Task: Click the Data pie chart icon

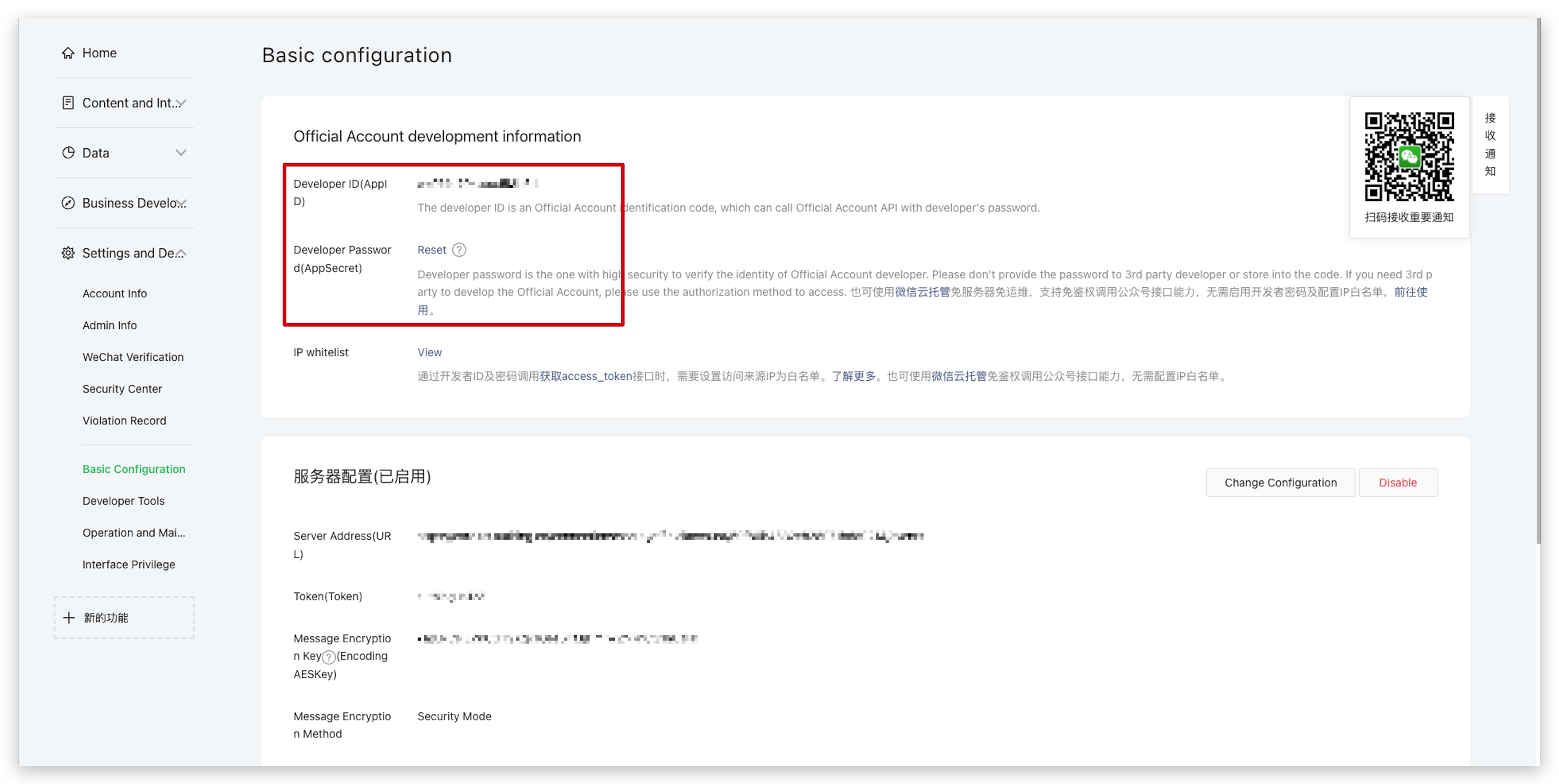Action: click(x=68, y=153)
